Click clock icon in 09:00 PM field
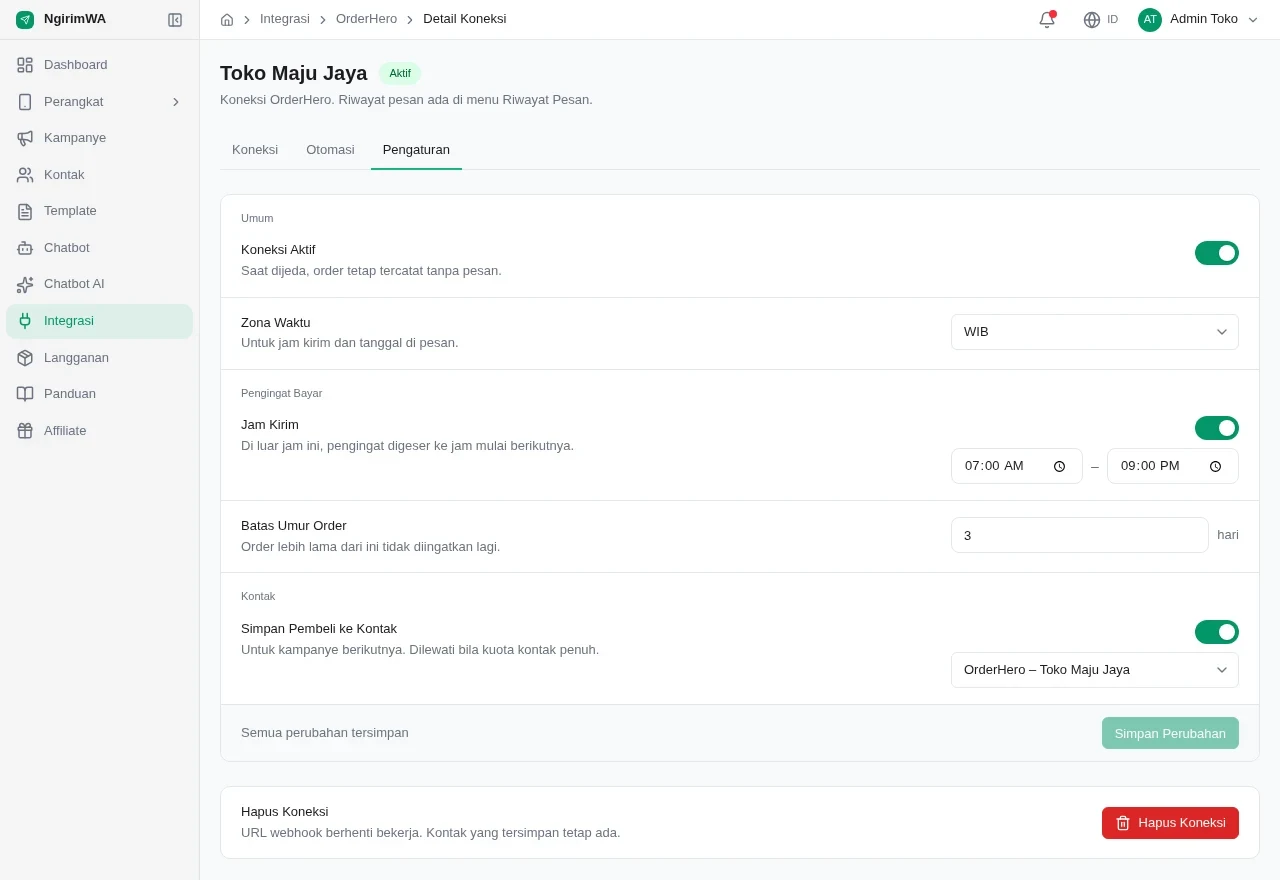The width and height of the screenshot is (1280, 880). (1215, 466)
